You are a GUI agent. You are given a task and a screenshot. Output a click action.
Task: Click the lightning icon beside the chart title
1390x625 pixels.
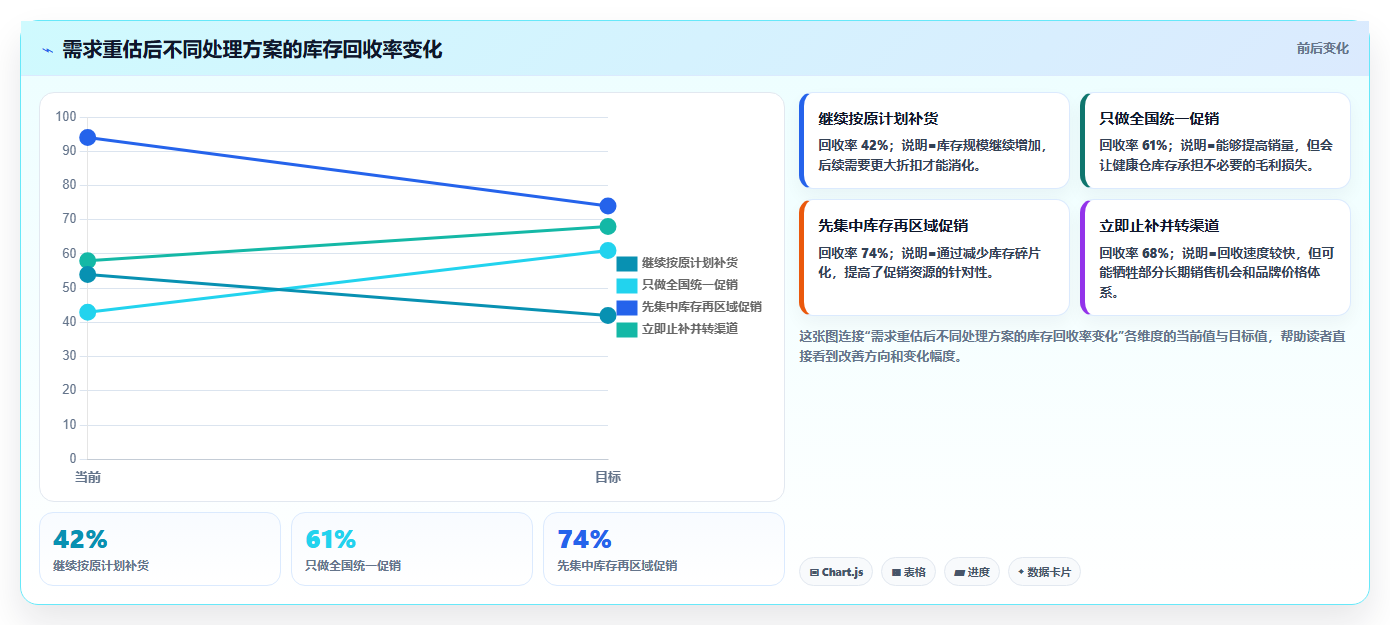(47, 50)
